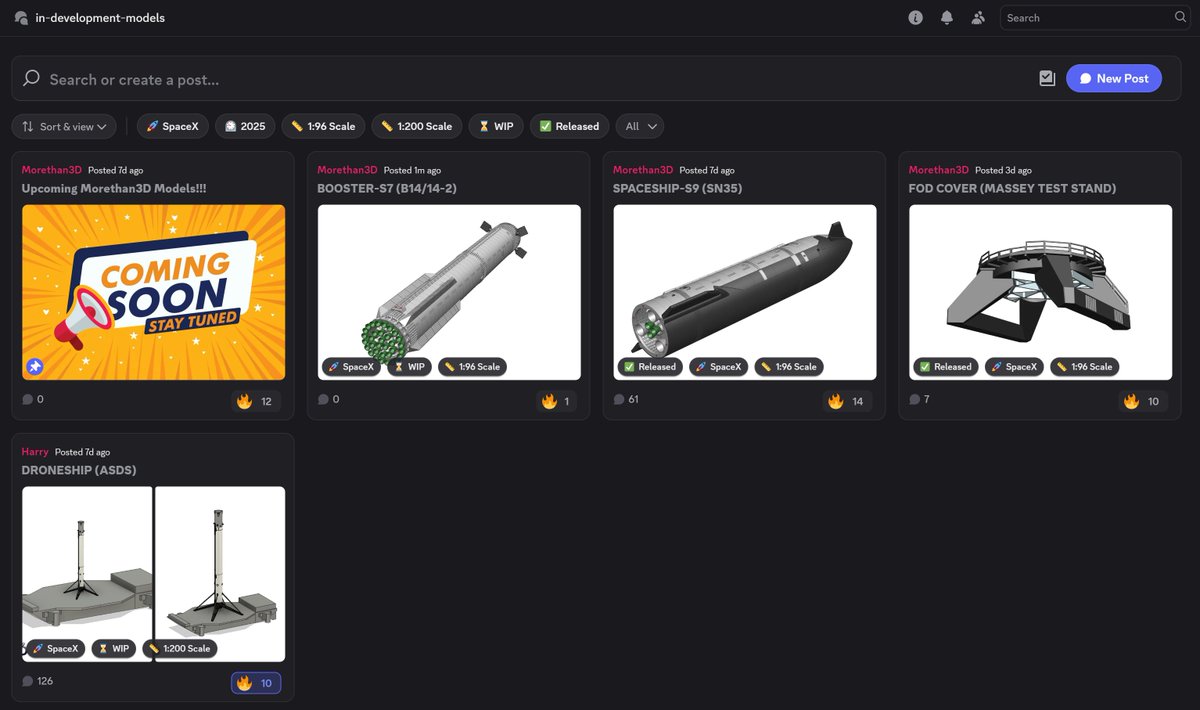Click SpaceX tag on BOOSTER-S7 card
The height and width of the screenshot is (710, 1200).
[351, 367]
